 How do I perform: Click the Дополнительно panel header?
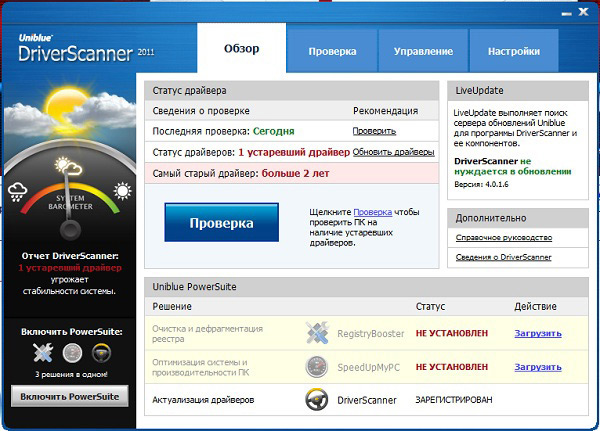(518, 218)
